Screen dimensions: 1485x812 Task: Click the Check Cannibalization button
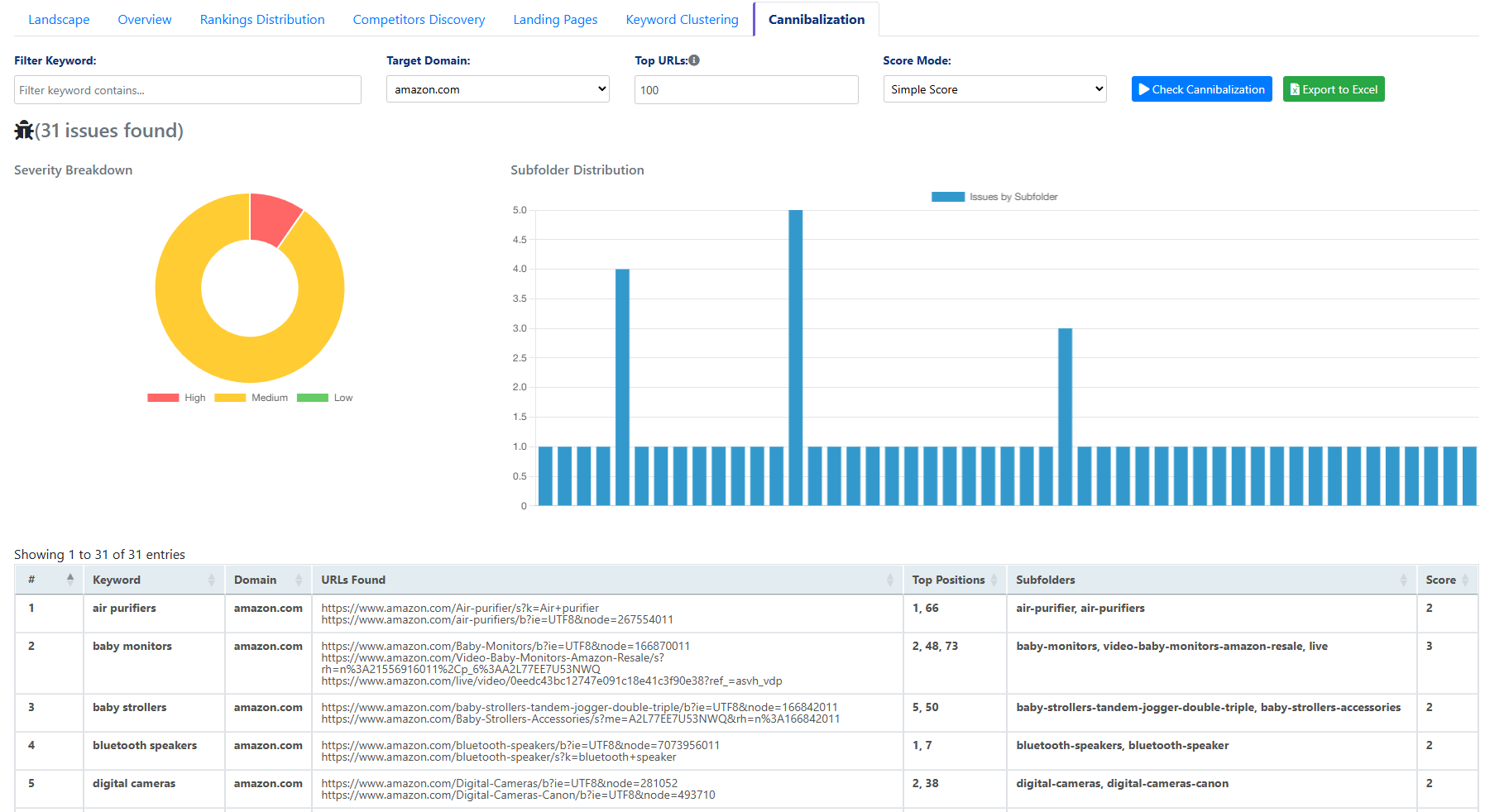click(1201, 89)
